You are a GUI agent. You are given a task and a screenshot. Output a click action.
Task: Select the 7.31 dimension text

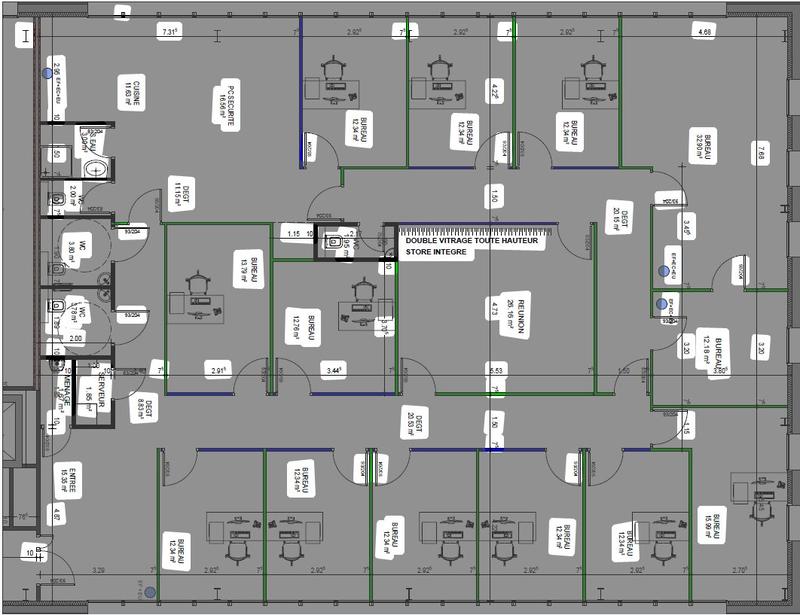170,33
